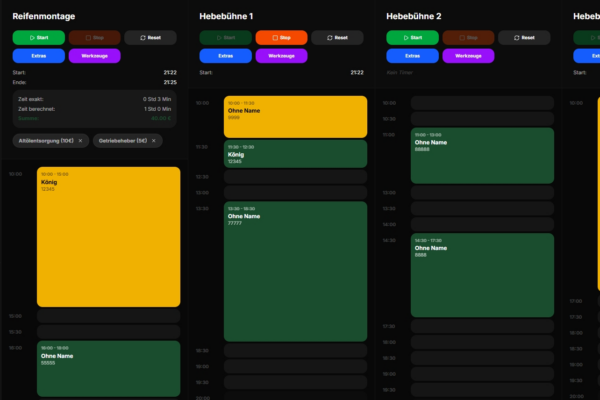The height and width of the screenshot is (400, 600).
Task: Start the Hebebühne 2 timer
Action: pyautogui.click(x=412, y=37)
